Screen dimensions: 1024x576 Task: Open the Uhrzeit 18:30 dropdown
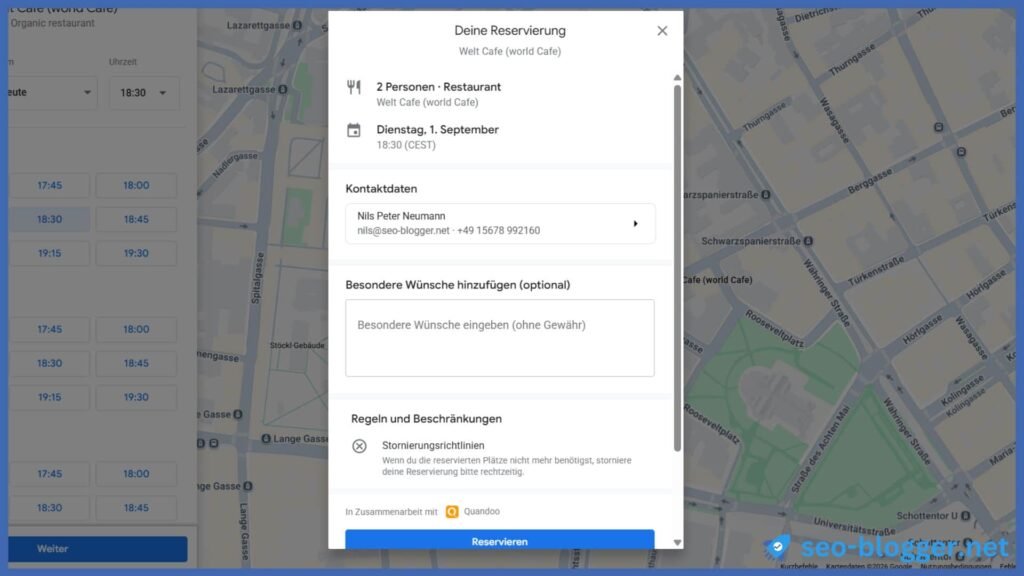point(143,93)
